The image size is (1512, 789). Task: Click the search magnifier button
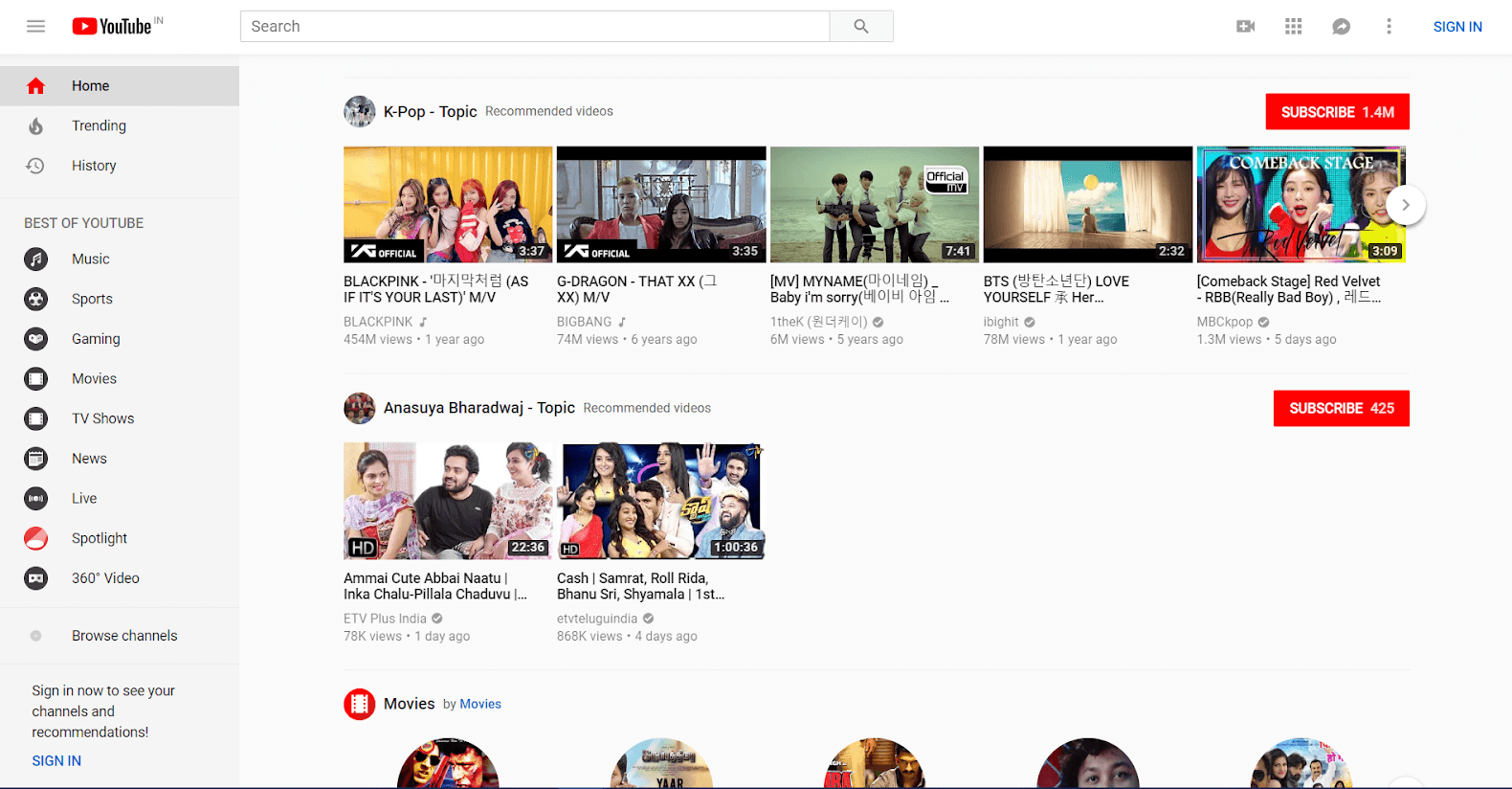(861, 26)
